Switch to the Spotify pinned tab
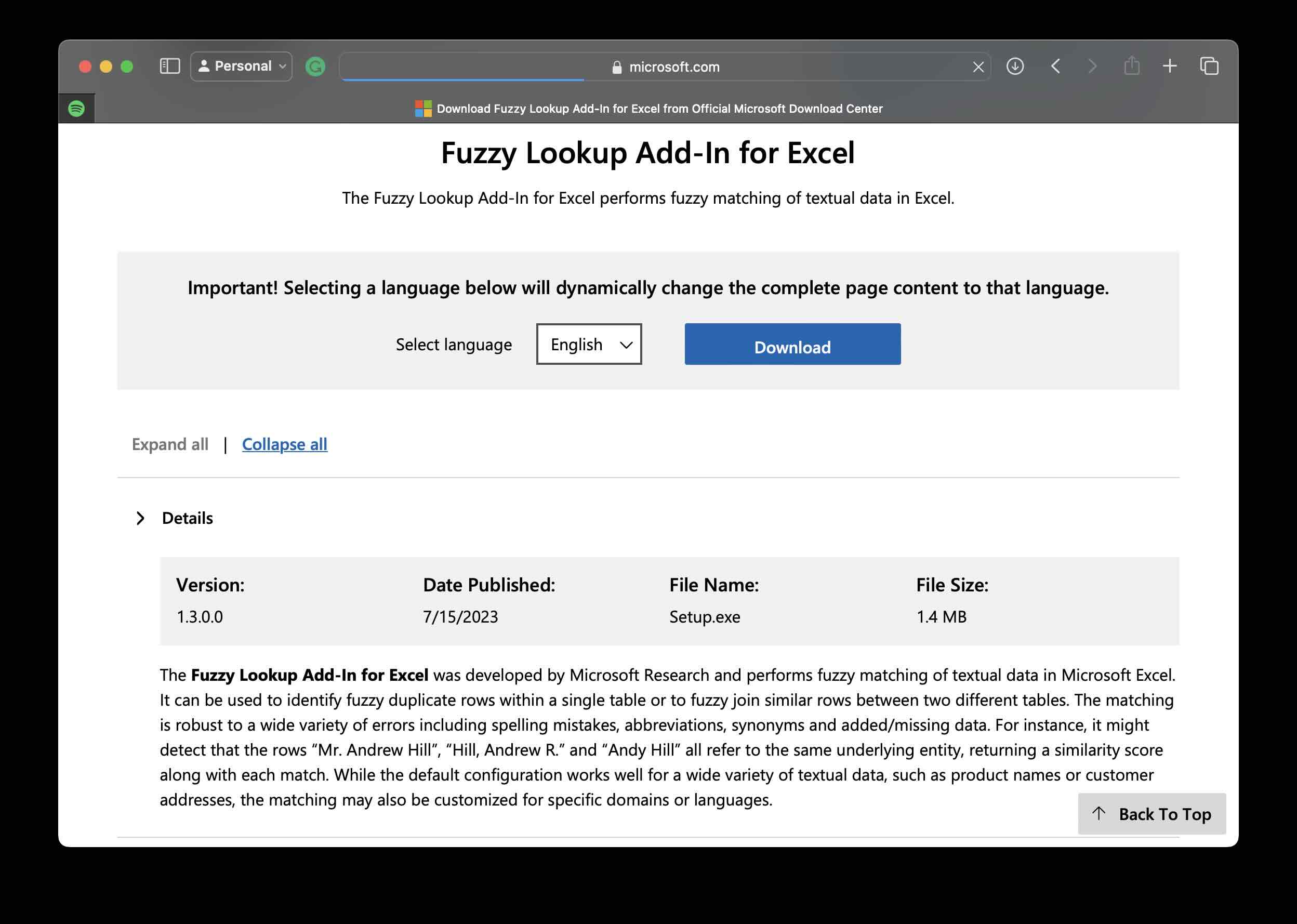The image size is (1297, 924). tap(77, 108)
